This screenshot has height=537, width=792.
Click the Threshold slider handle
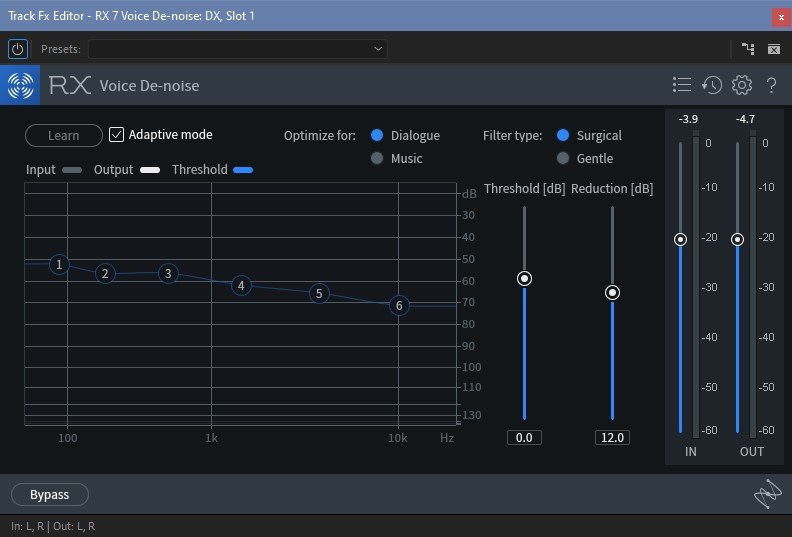[x=524, y=279]
